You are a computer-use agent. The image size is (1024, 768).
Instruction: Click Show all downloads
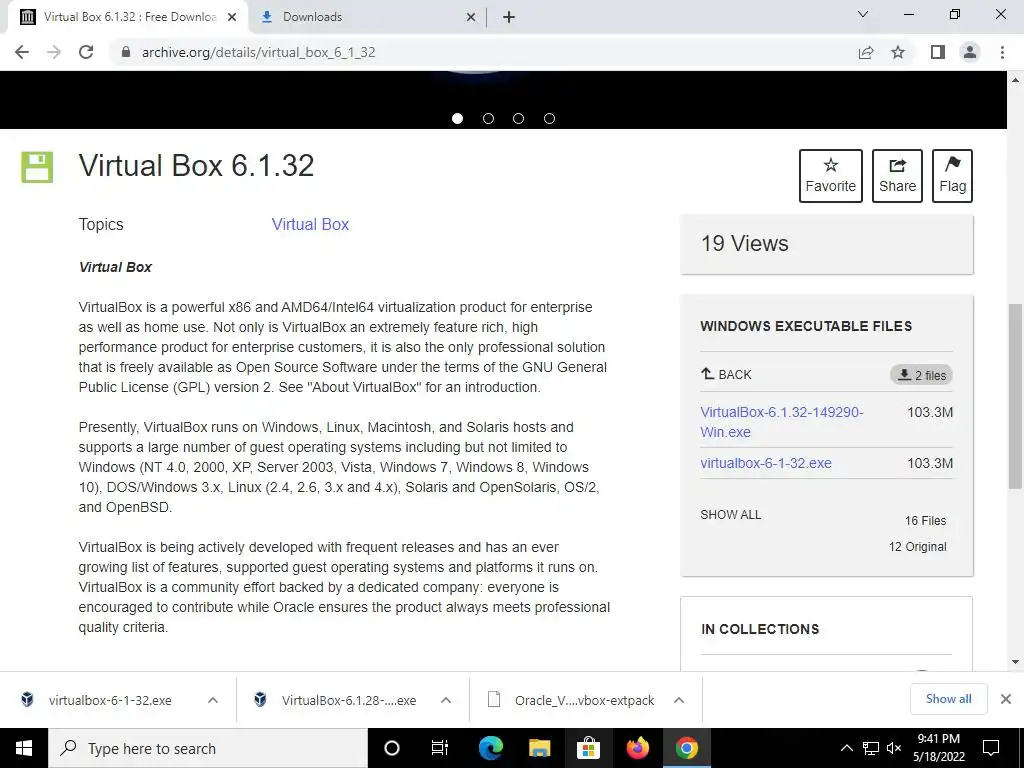point(948,699)
